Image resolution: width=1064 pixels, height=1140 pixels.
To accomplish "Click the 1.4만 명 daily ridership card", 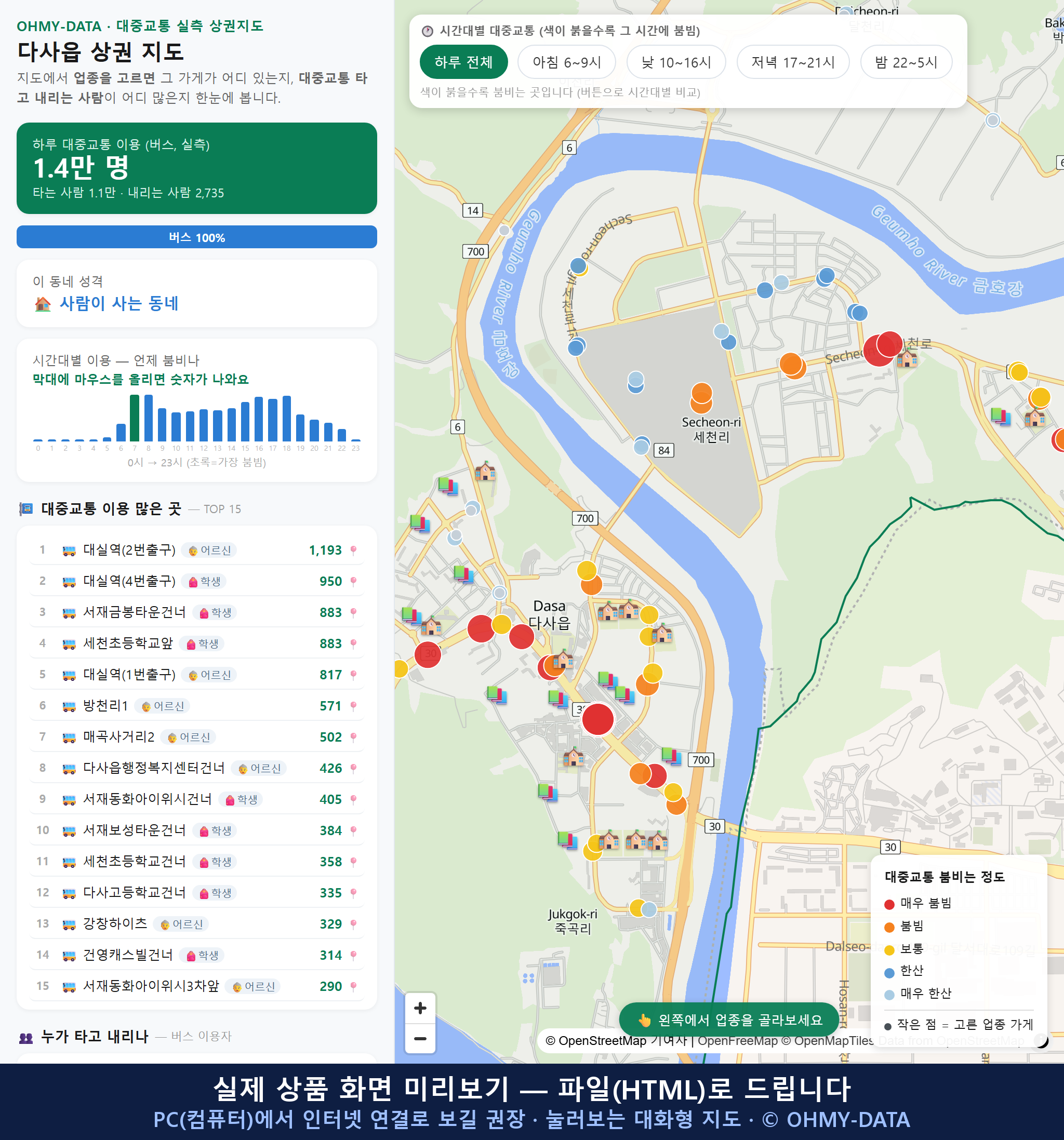I will tap(197, 168).
